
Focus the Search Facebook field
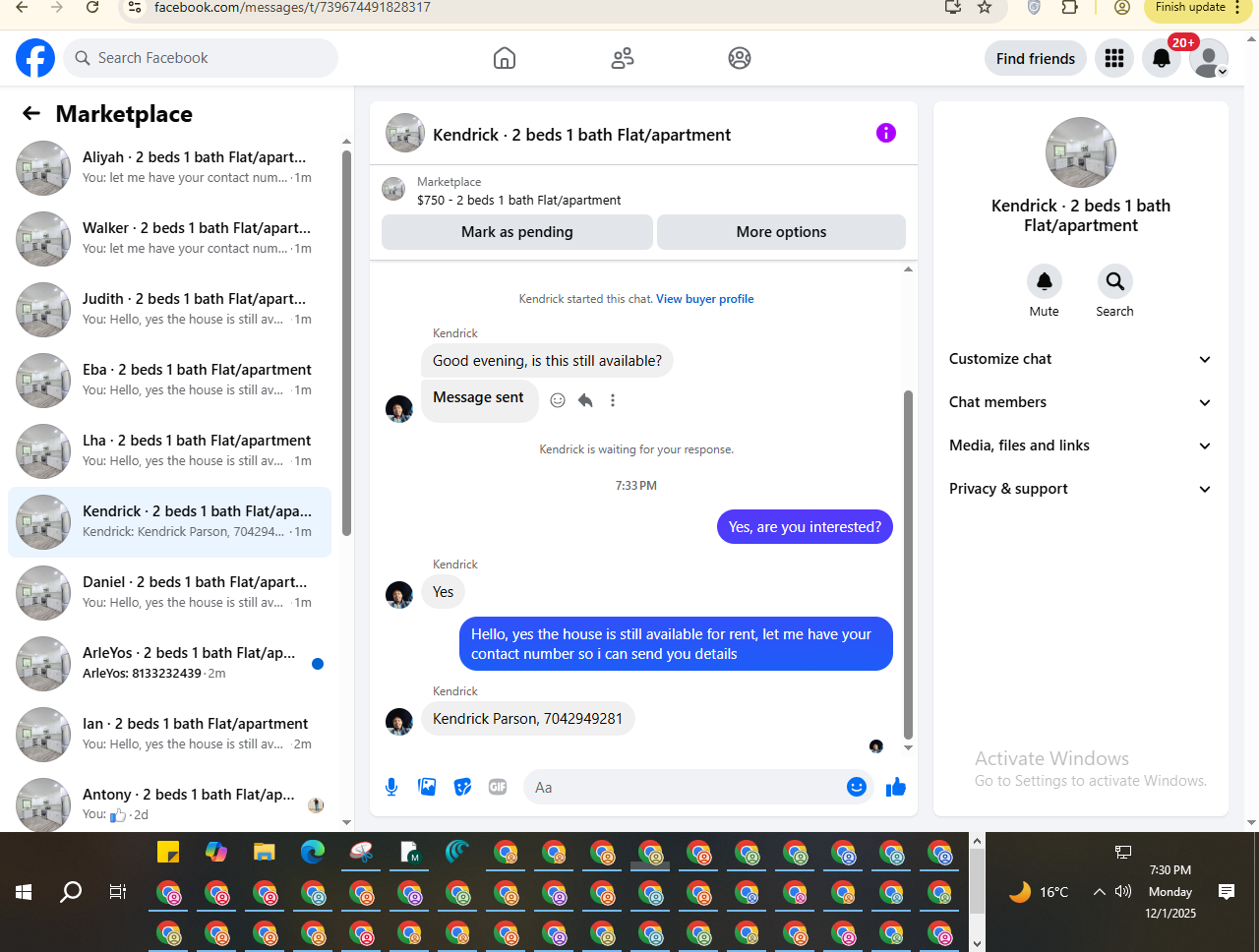[x=201, y=58]
